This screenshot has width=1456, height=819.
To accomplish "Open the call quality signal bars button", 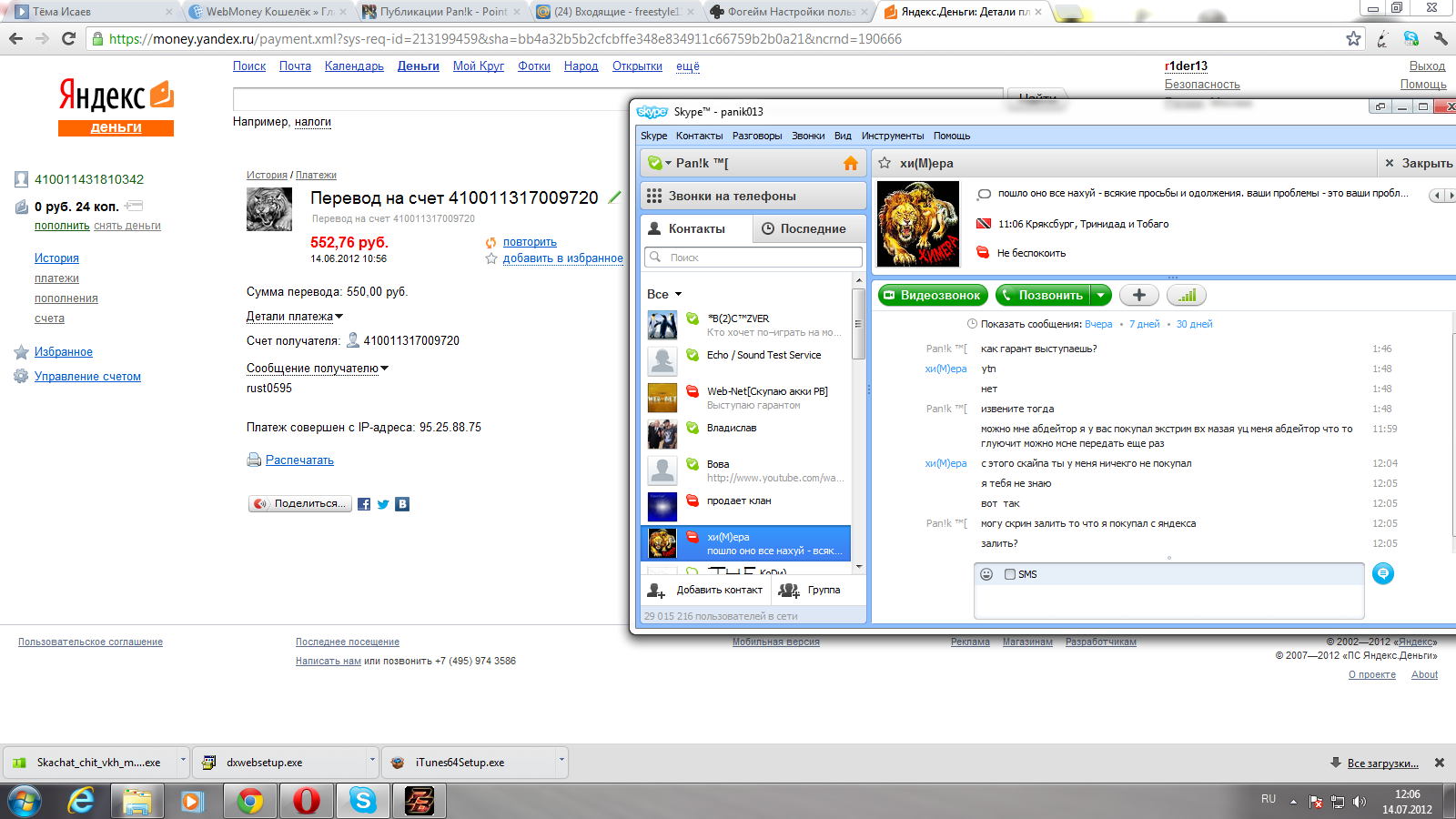I will 1187,295.
